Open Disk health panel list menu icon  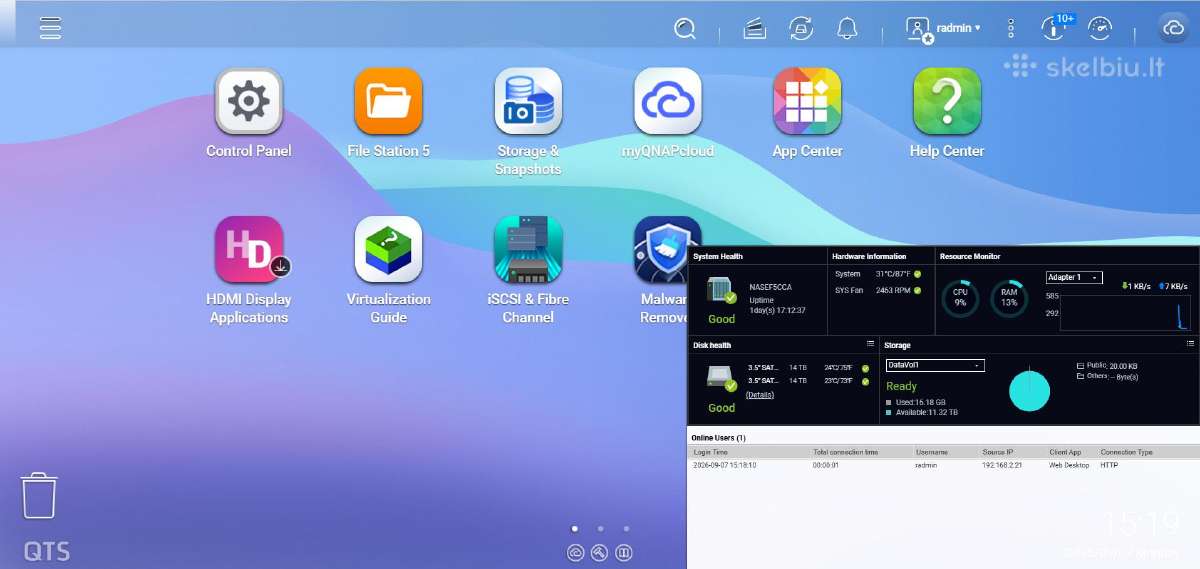pyautogui.click(x=870, y=344)
